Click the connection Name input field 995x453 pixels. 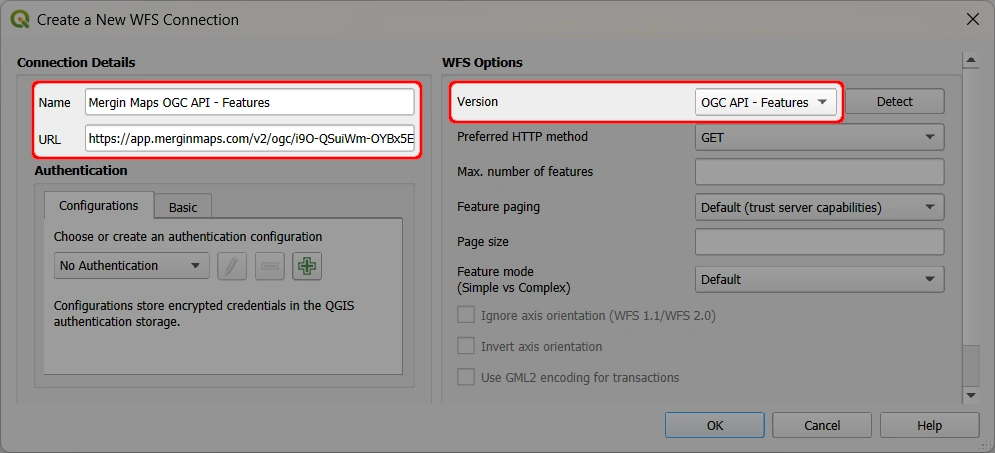[x=249, y=102]
